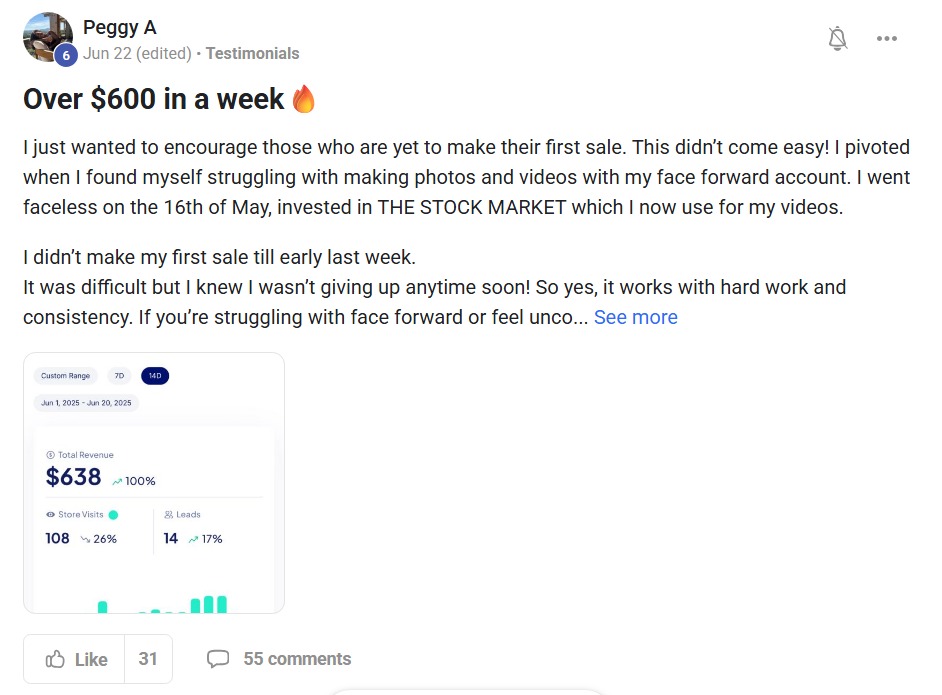This screenshot has width=942, height=695.
Task: Click the teal dot next to Store Visits
Action: click(113, 515)
